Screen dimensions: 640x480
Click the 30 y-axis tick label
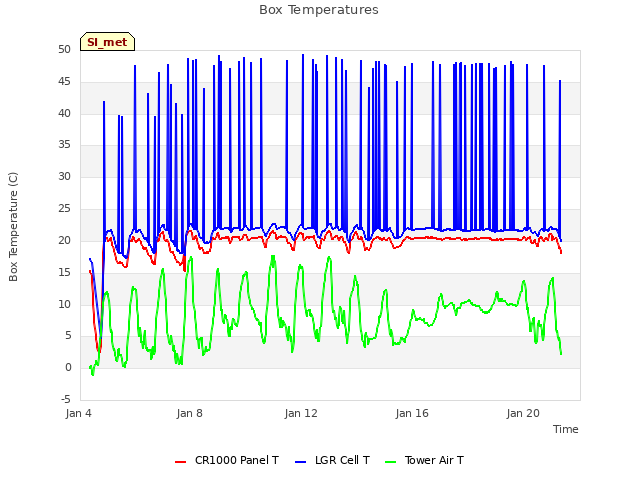click(64, 177)
